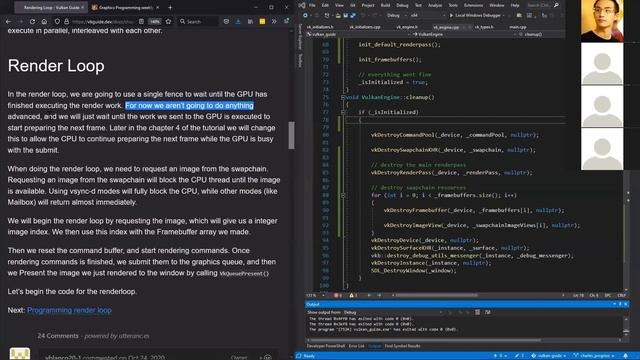Collapse the VulkanEngine::cleanup function outline
This screenshot has height=360, width=640.
point(343,98)
